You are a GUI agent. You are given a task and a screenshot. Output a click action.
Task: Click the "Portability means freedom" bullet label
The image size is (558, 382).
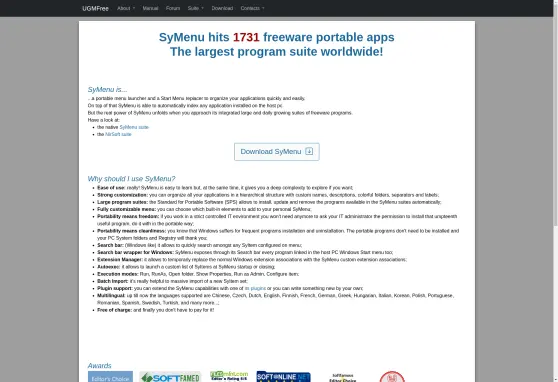(x=128, y=216)
